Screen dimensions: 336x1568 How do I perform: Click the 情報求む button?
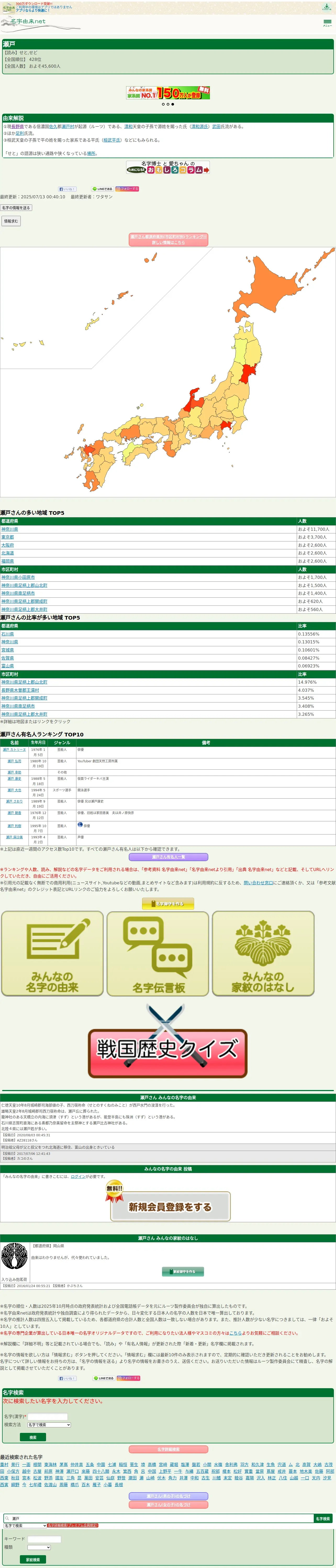11,221
